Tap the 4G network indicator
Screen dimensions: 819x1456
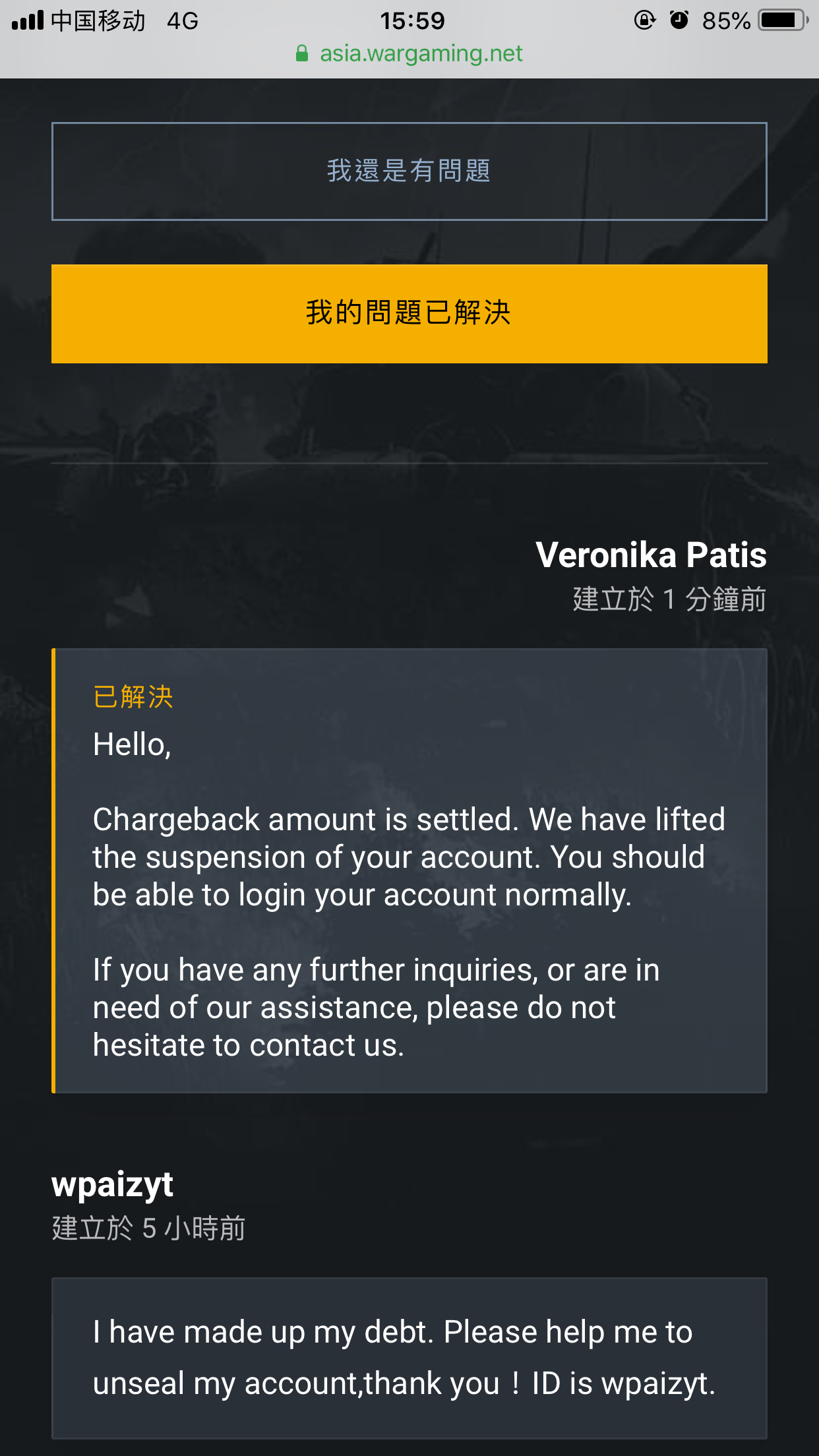coord(183,21)
